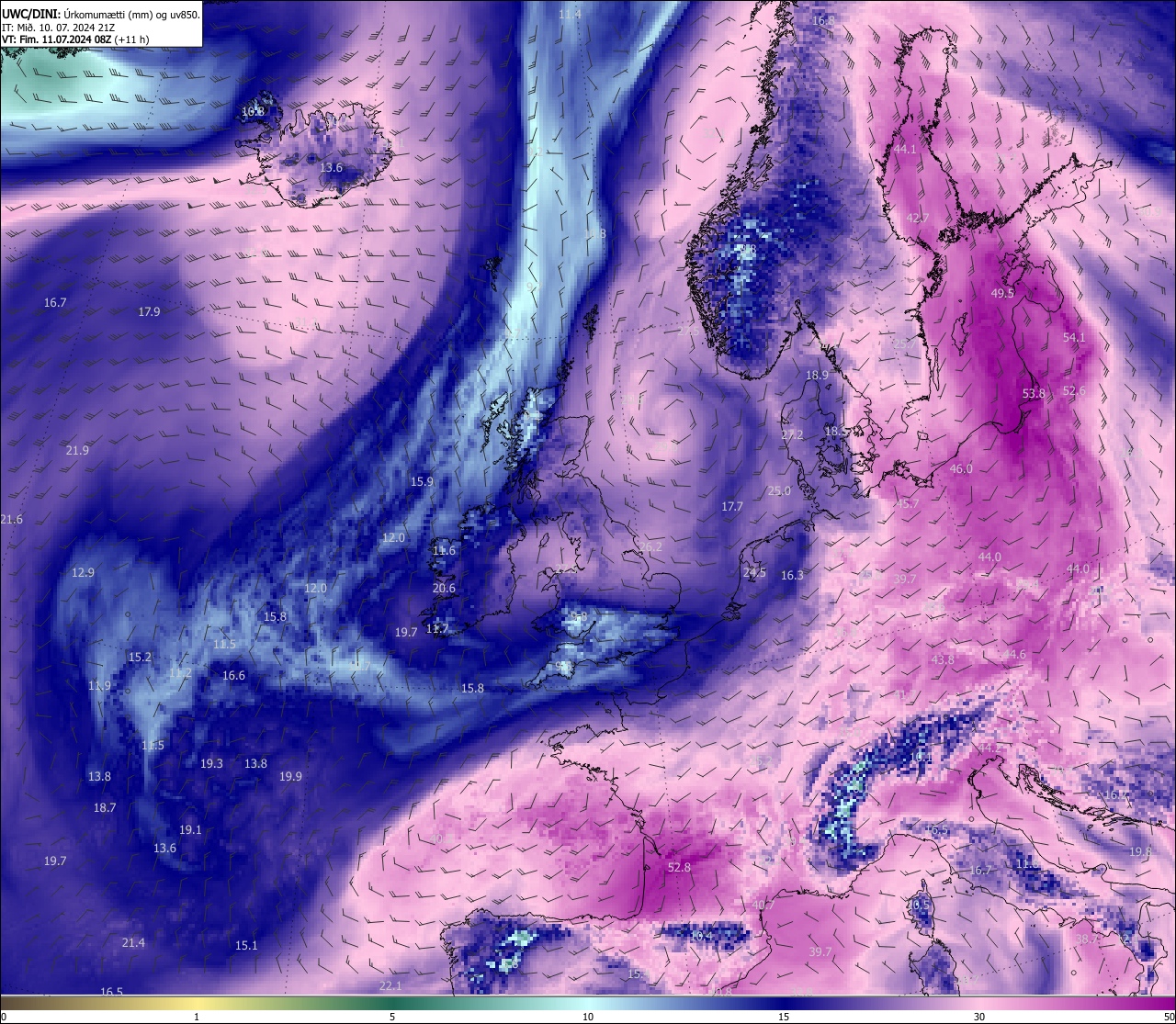Click the 44.6 value label
1176x1024 pixels.
coord(1014,654)
